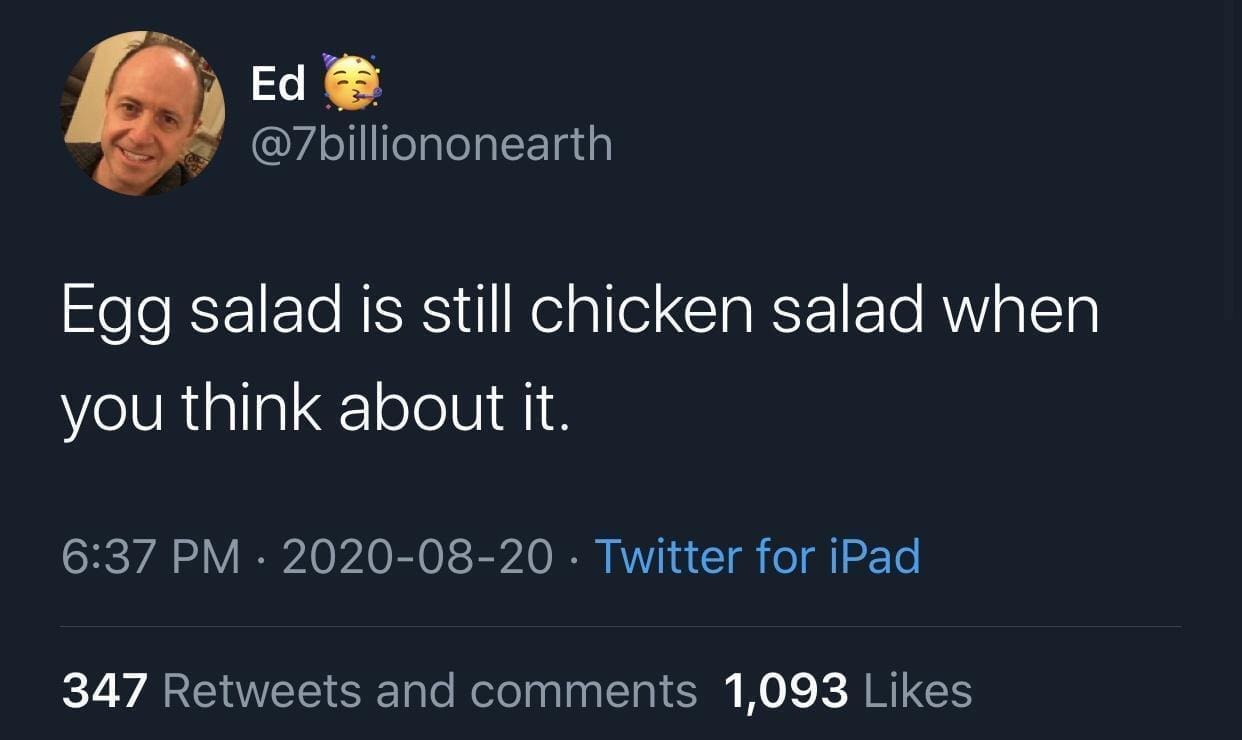1242x740 pixels.
Task: Click the tweet line "you think about it."
Action: click(x=315, y=408)
